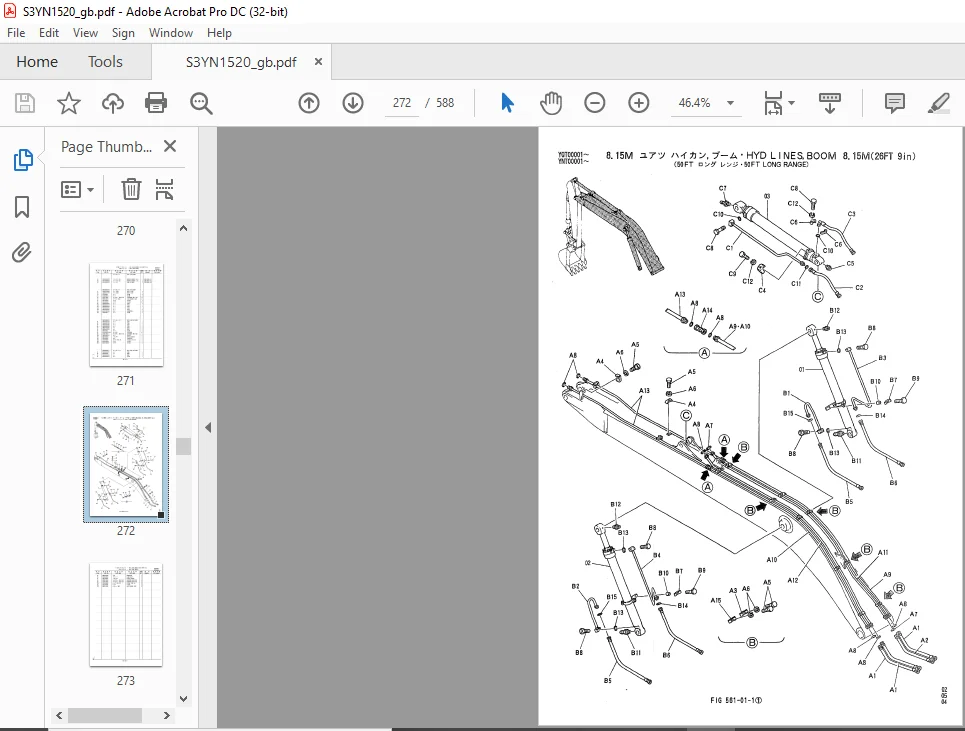Click the fit page width icon
Screen dimensions: 965x731
pos(773,103)
